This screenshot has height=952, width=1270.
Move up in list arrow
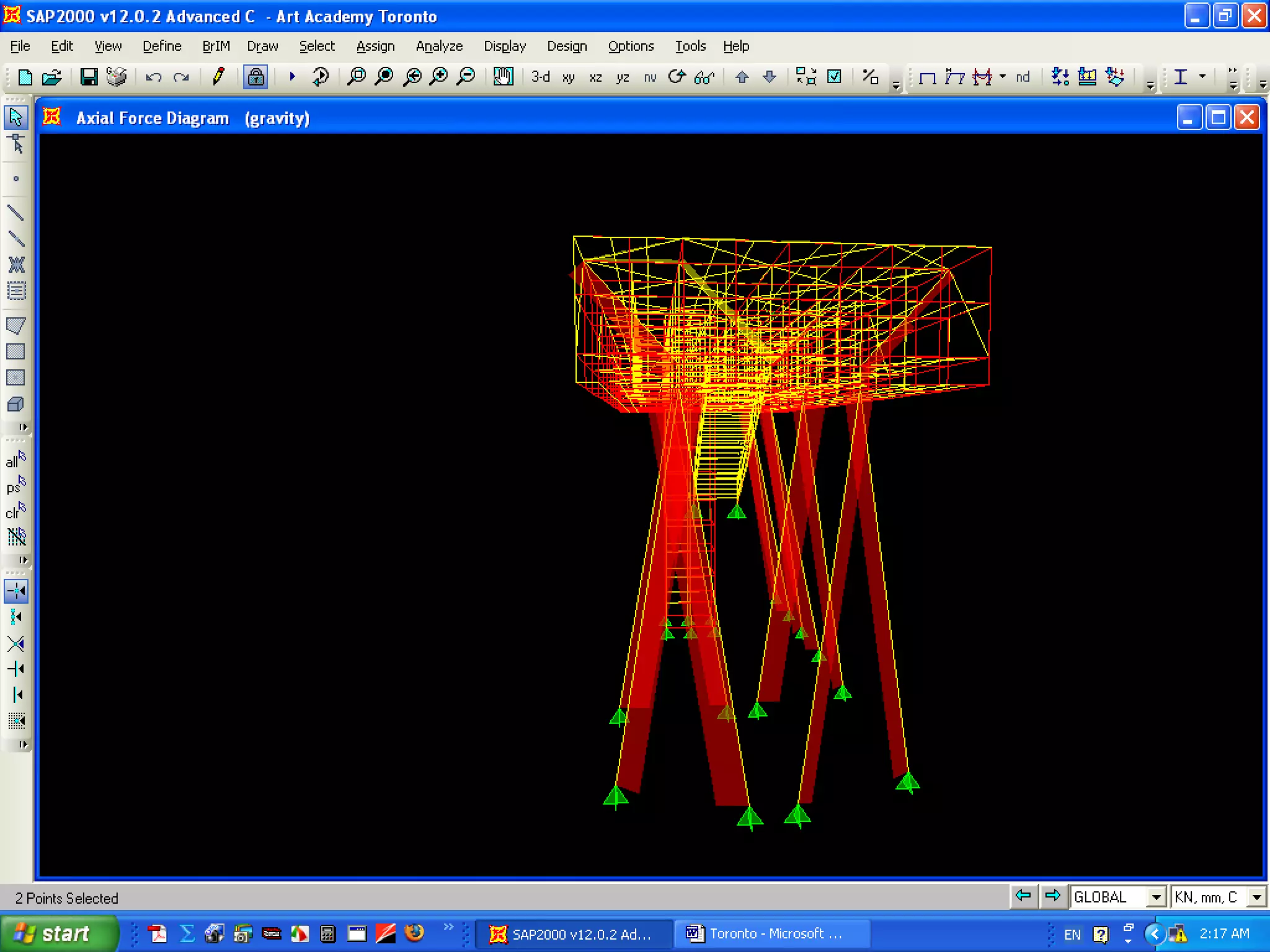click(742, 77)
